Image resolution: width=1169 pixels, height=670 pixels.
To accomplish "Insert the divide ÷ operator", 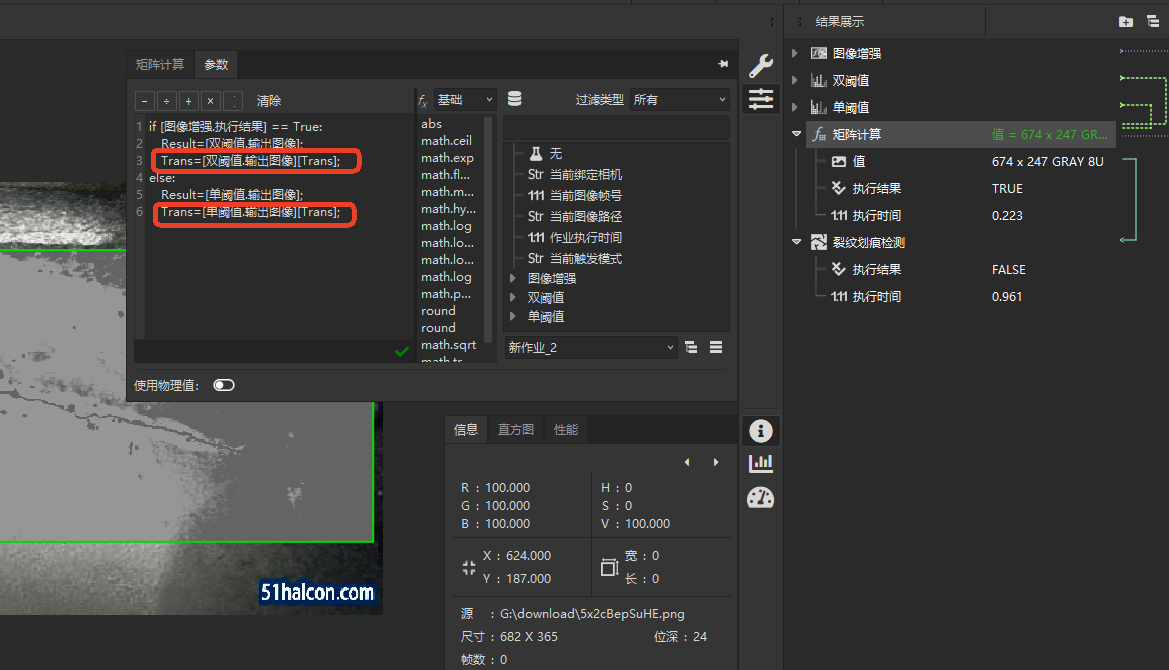I will 166,101.
